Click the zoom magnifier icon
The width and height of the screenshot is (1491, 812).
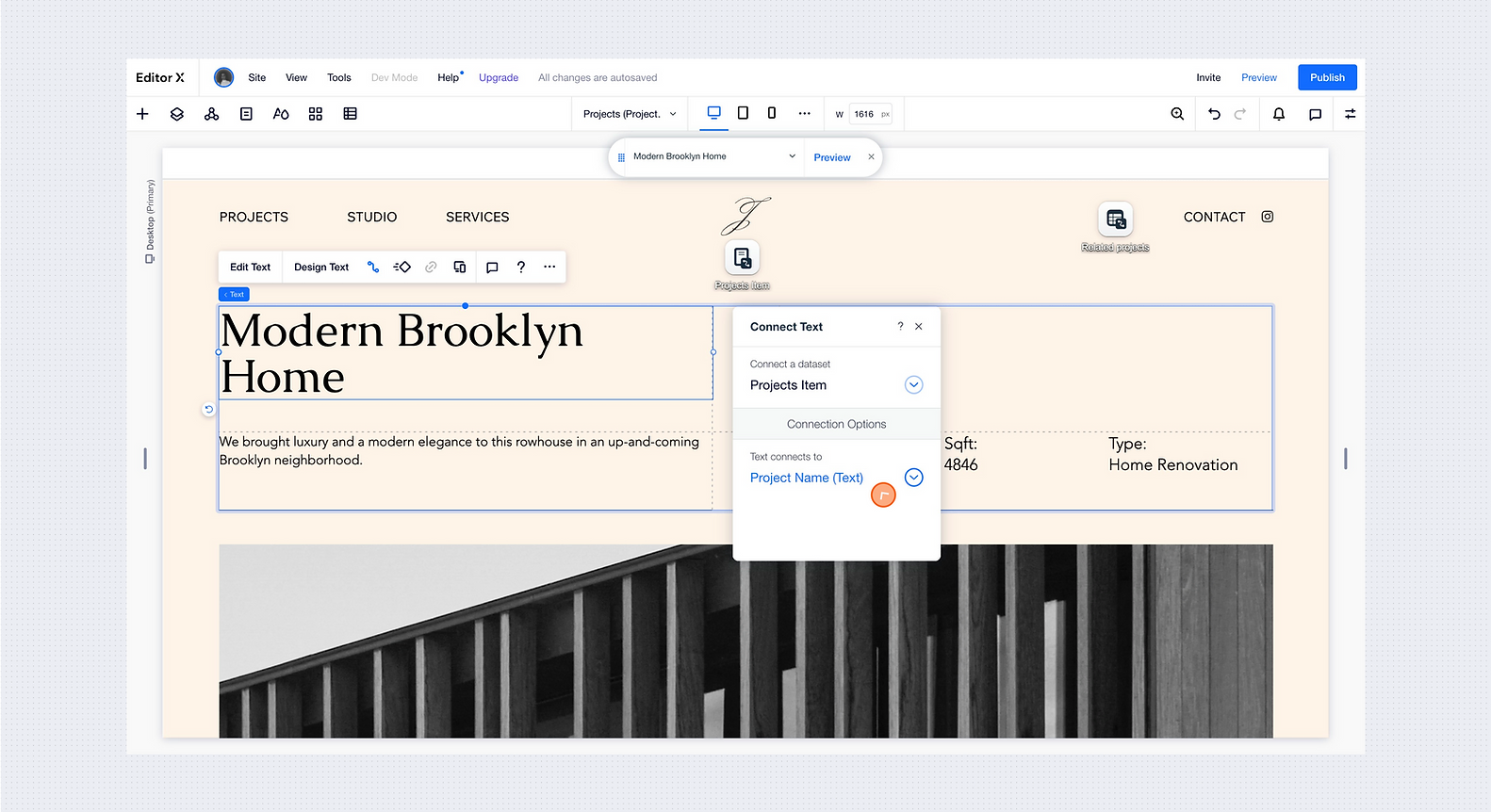pos(1177,114)
